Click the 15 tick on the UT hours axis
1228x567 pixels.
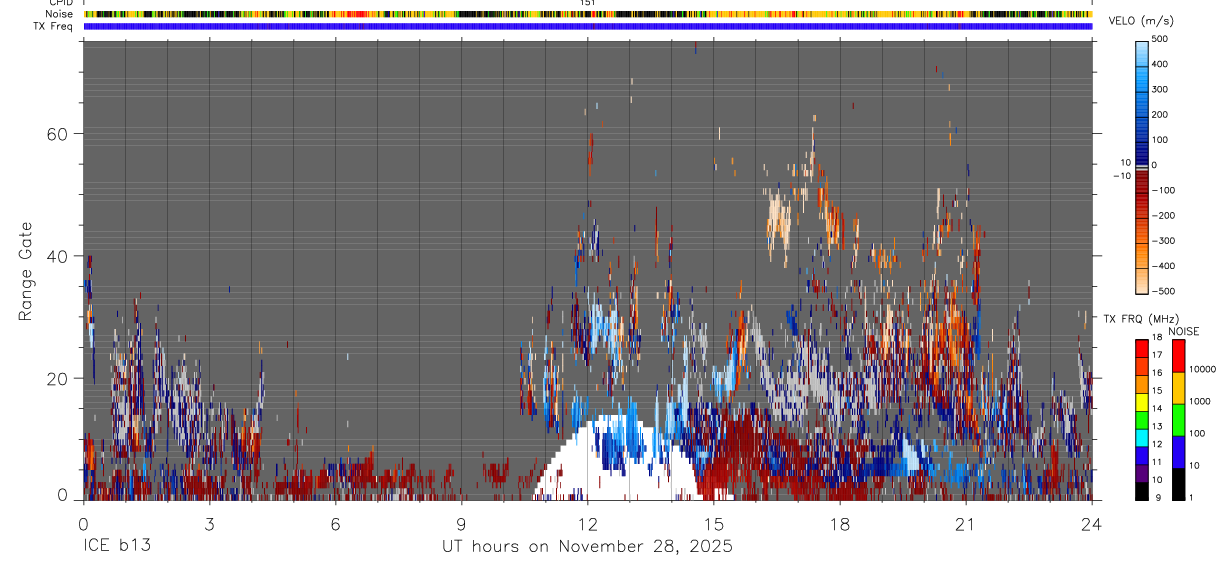pos(714,524)
